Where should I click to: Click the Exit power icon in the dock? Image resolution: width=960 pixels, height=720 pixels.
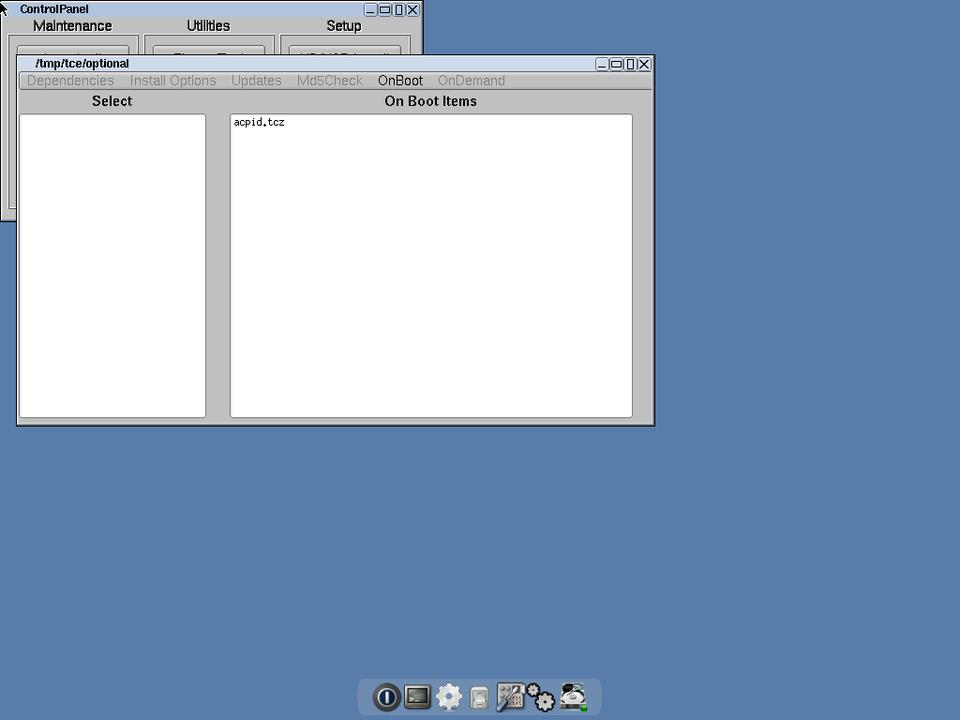pos(386,697)
